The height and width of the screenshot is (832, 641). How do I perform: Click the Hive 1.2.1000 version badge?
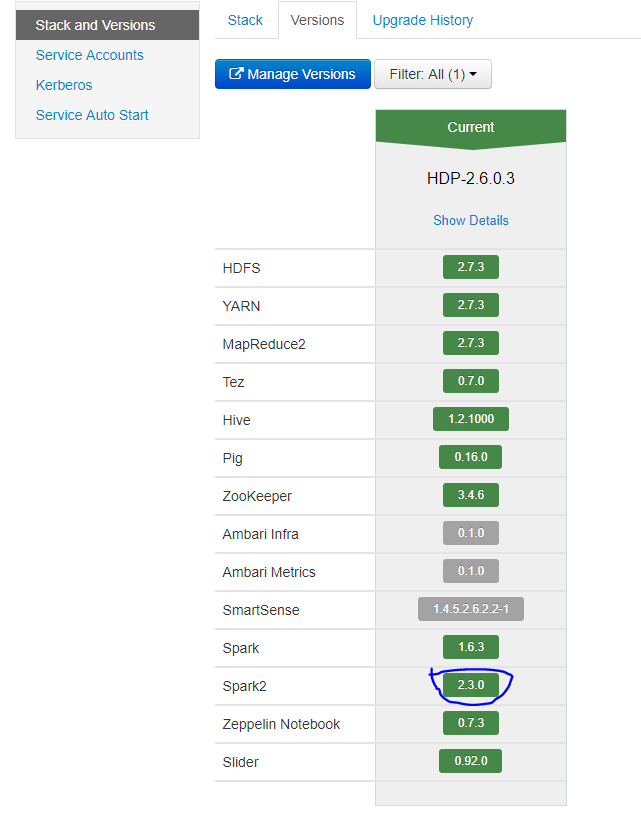point(470,419)
